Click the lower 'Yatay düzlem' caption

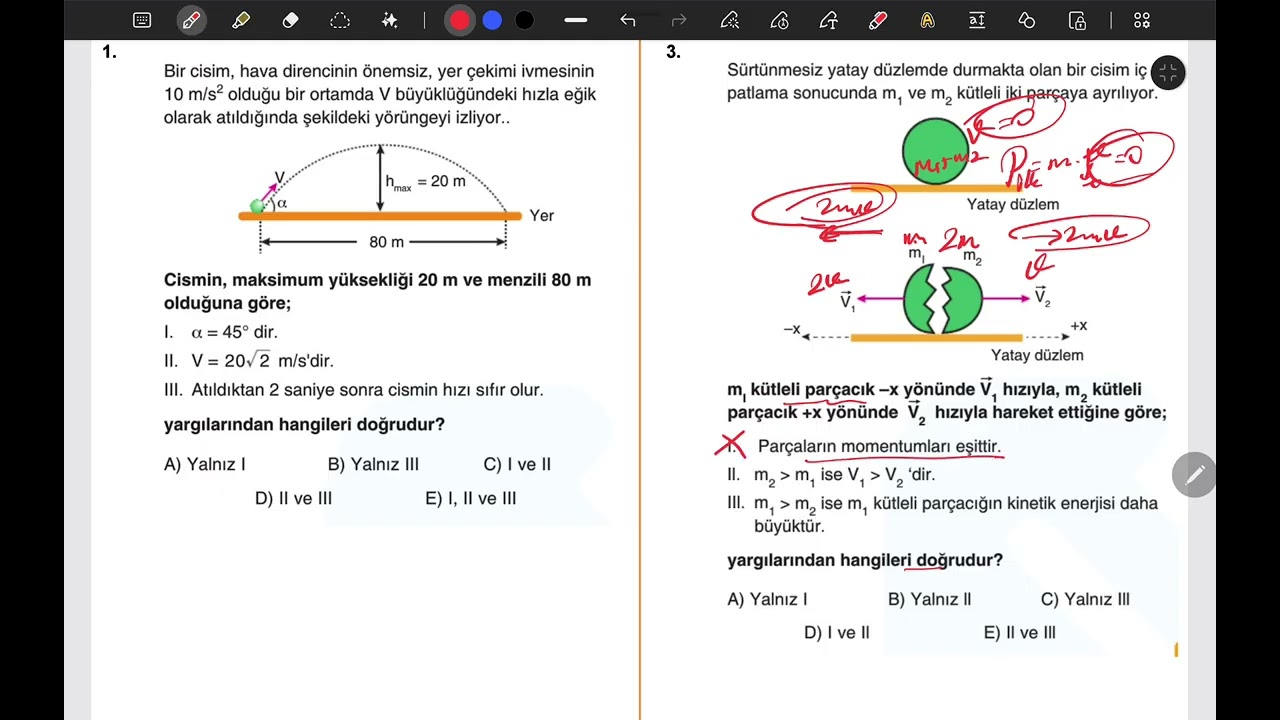pos(1037,355)
